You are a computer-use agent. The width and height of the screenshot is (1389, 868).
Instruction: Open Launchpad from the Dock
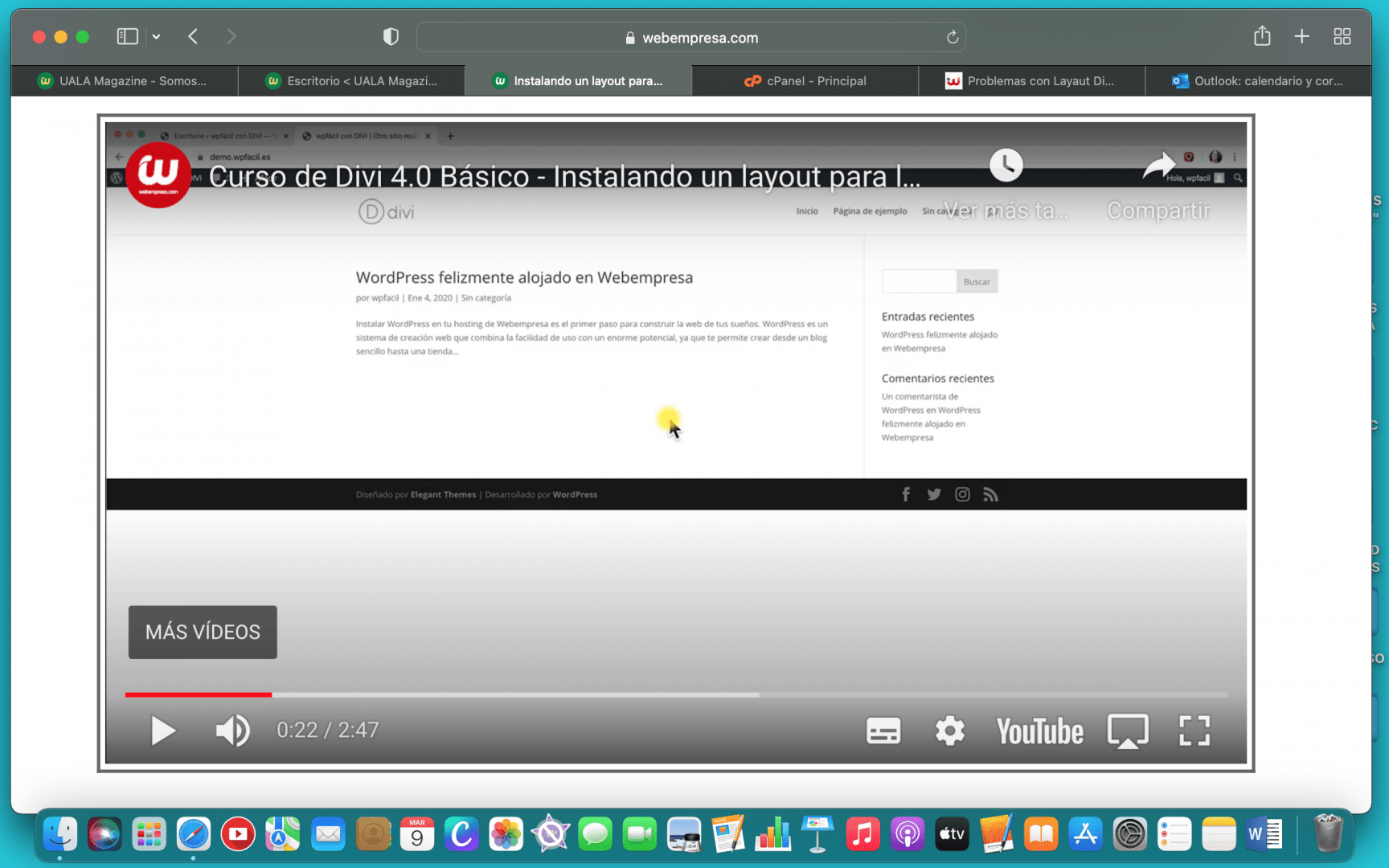tap(149, 834)
